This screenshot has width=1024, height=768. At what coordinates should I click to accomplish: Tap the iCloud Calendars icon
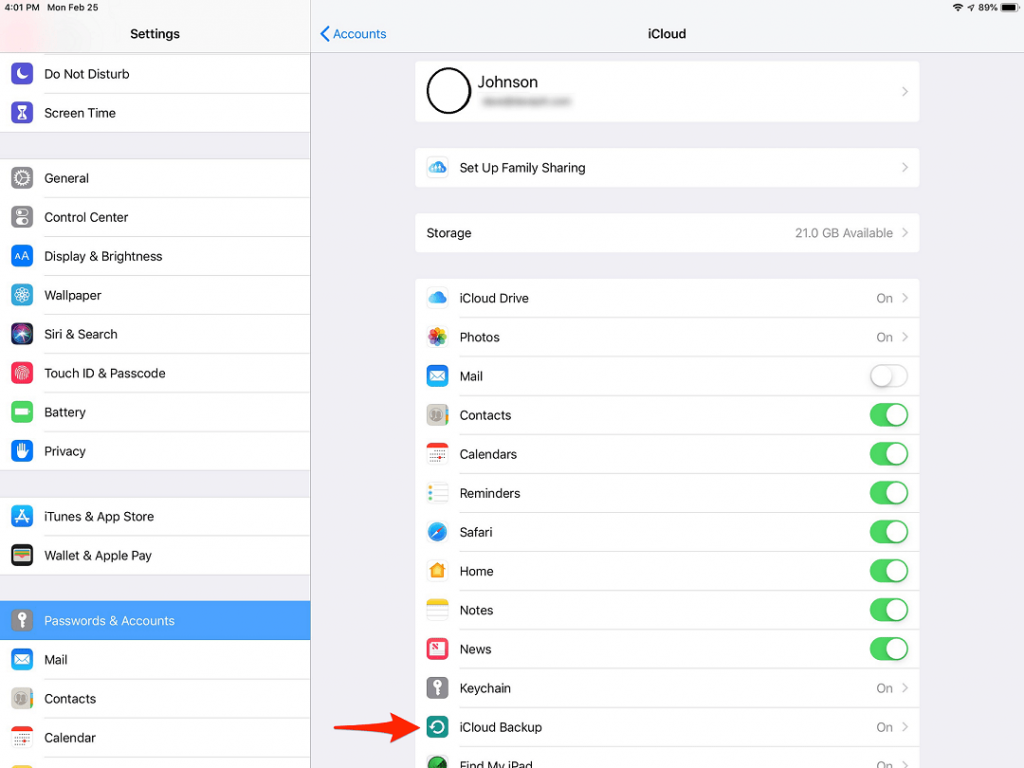click(x=438, y=454)
